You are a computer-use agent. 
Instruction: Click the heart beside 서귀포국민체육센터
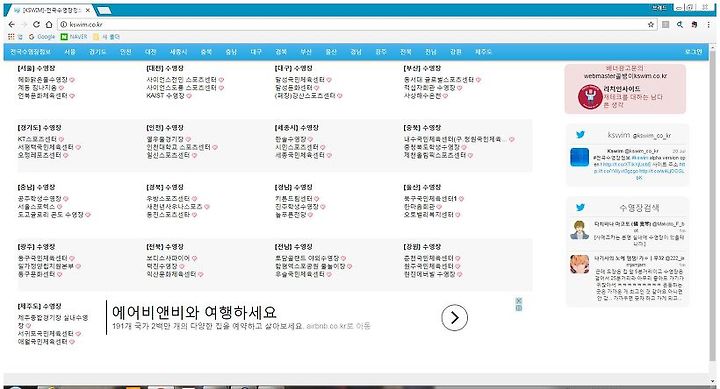(78, 334)
